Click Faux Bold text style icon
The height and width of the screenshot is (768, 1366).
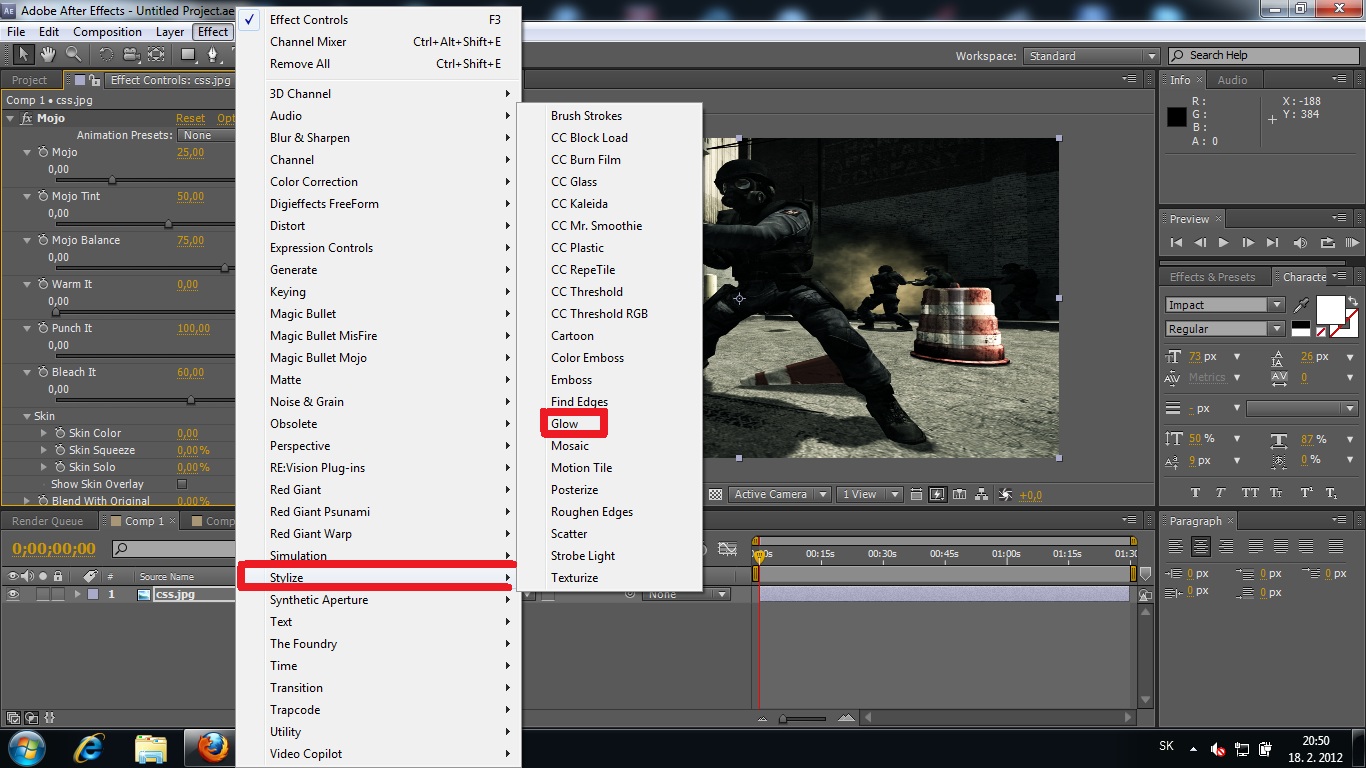point(1196,493)
